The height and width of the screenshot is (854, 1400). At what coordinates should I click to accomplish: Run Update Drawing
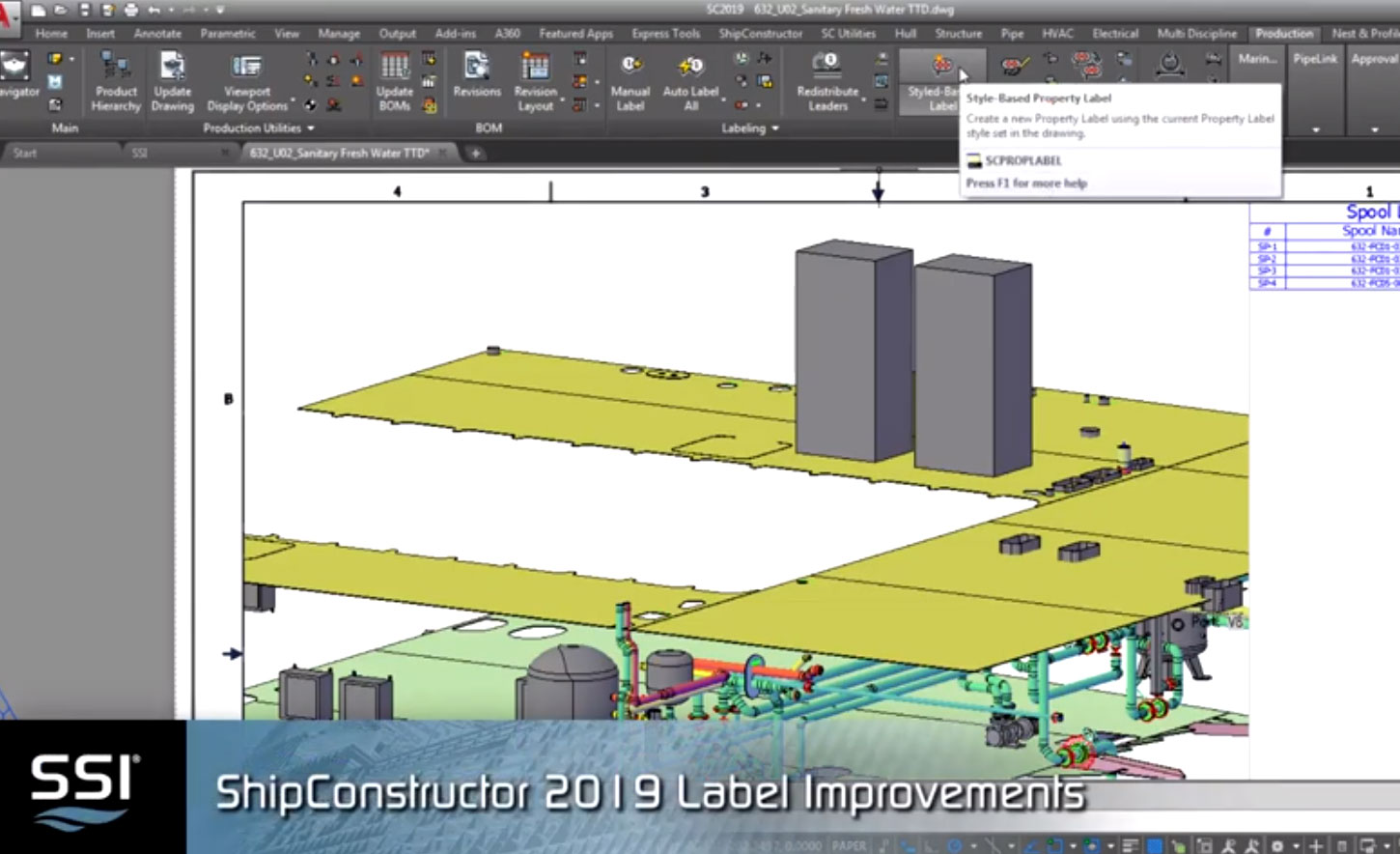pyautogui.click(x=172, y=82)
